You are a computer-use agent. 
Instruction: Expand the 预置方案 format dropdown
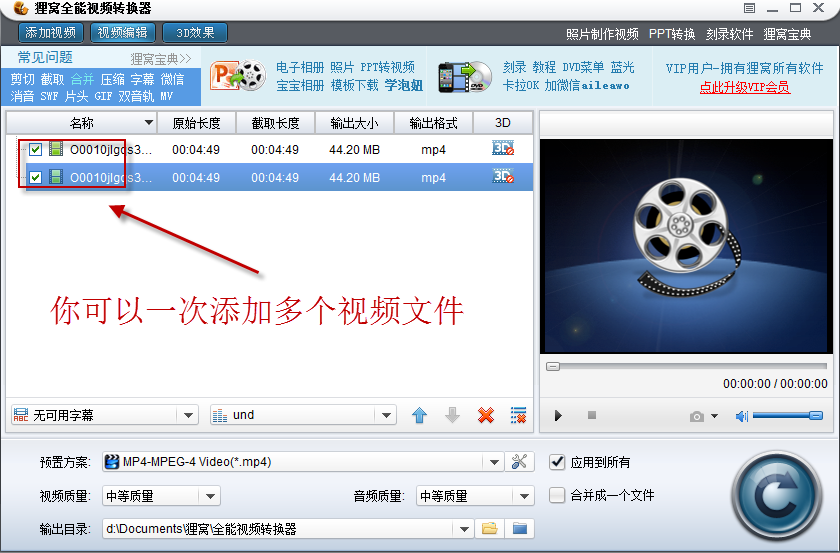[494, 462]
